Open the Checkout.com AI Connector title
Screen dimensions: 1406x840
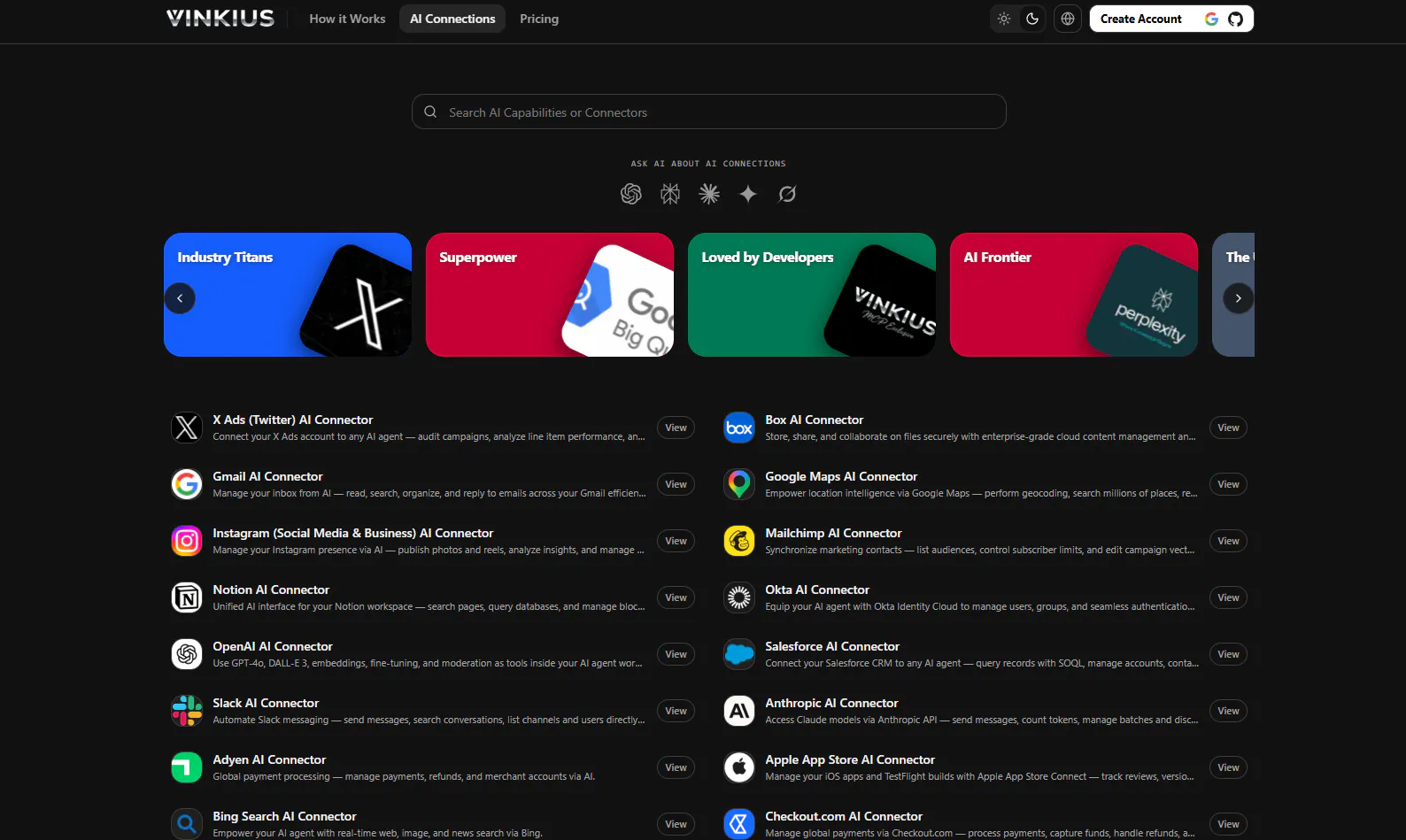(x=844, y=816)
